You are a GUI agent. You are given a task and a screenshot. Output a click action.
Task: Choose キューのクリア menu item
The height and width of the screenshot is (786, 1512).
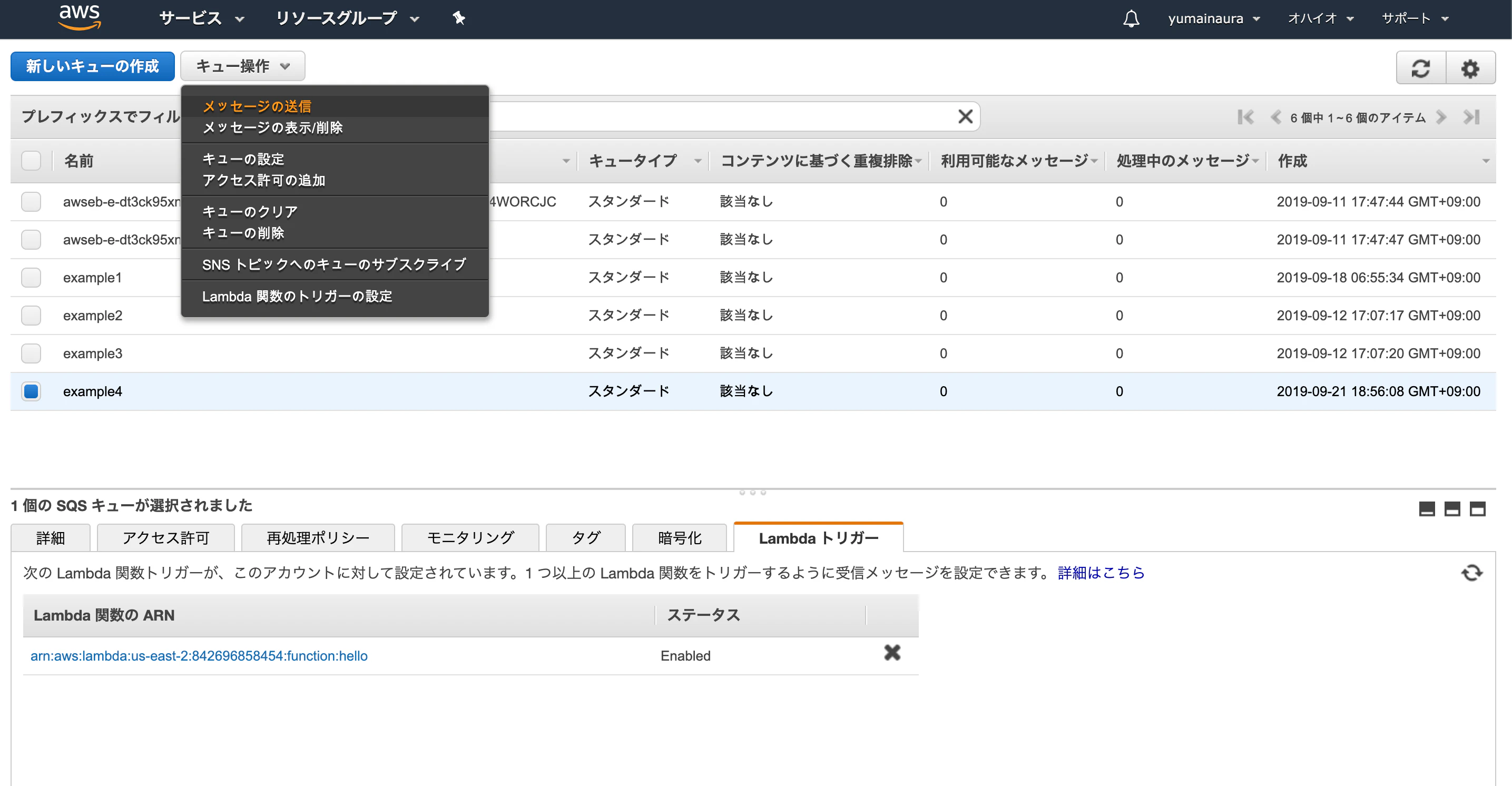335,212
